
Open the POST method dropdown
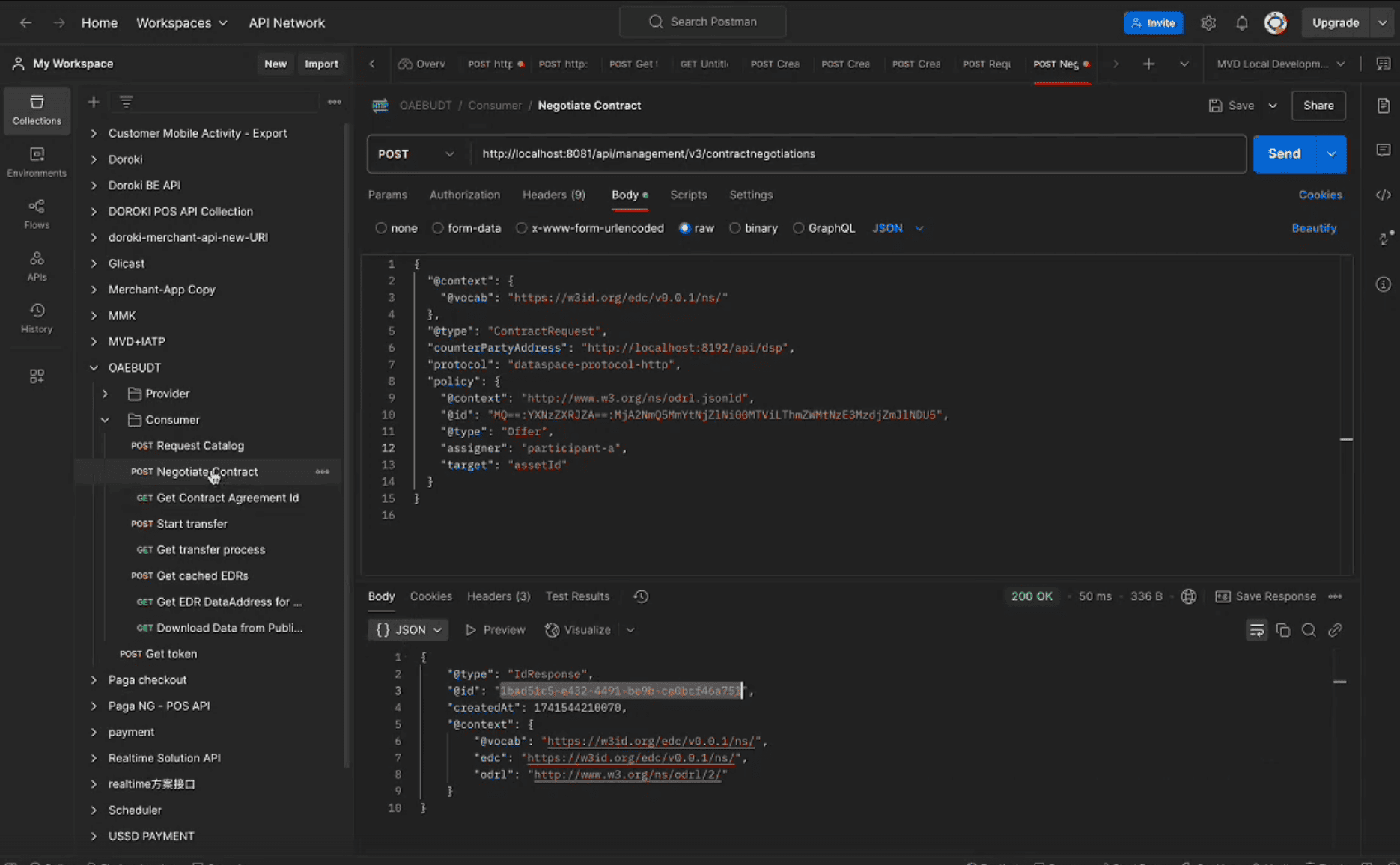click(416, 154)
